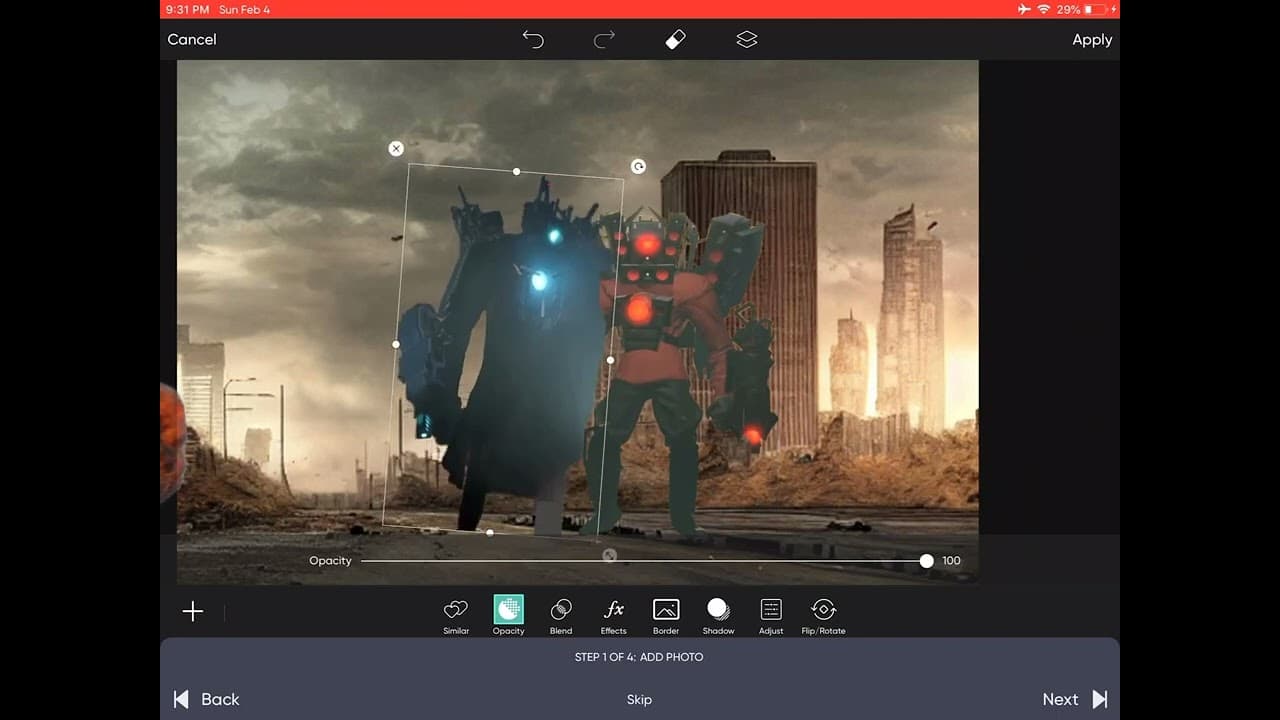
Task: Tap the rotate handle on the selection box
Action: point(638,167)
